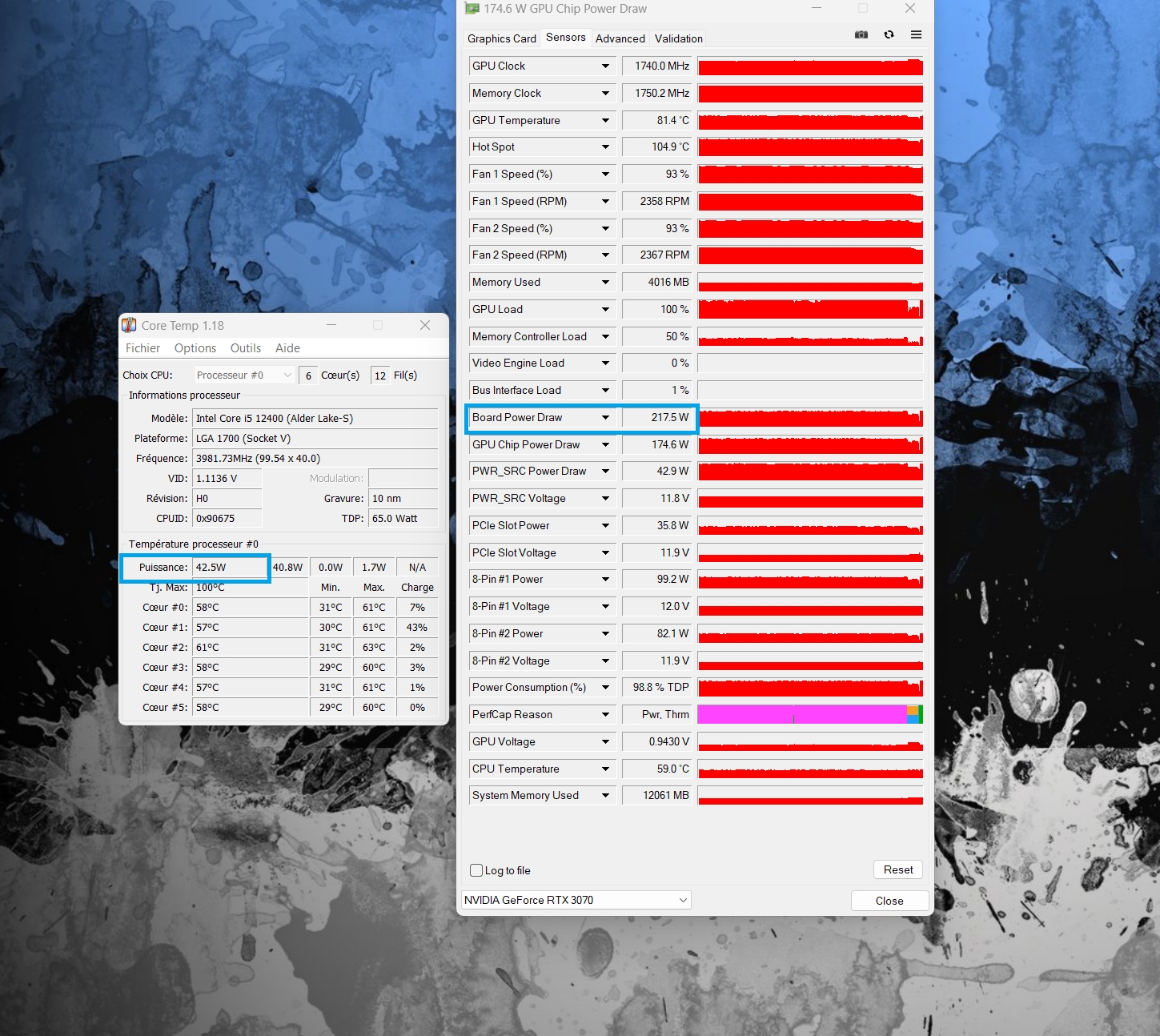Click the CPUID 0x90675 field

227,518
